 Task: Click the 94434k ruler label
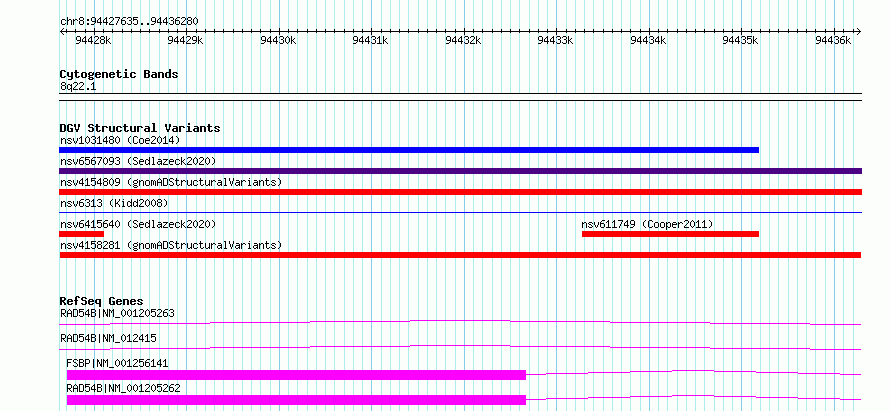tap(648, 40)
